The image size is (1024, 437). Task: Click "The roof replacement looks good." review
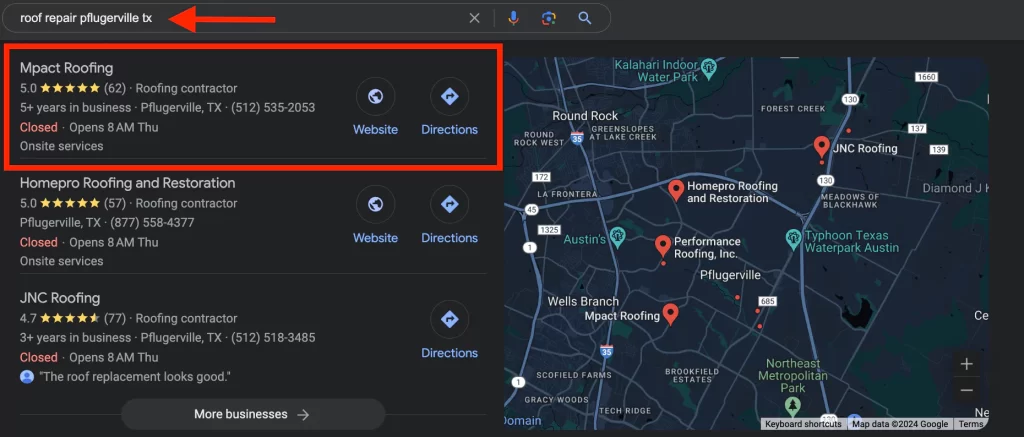coord(135,377)
